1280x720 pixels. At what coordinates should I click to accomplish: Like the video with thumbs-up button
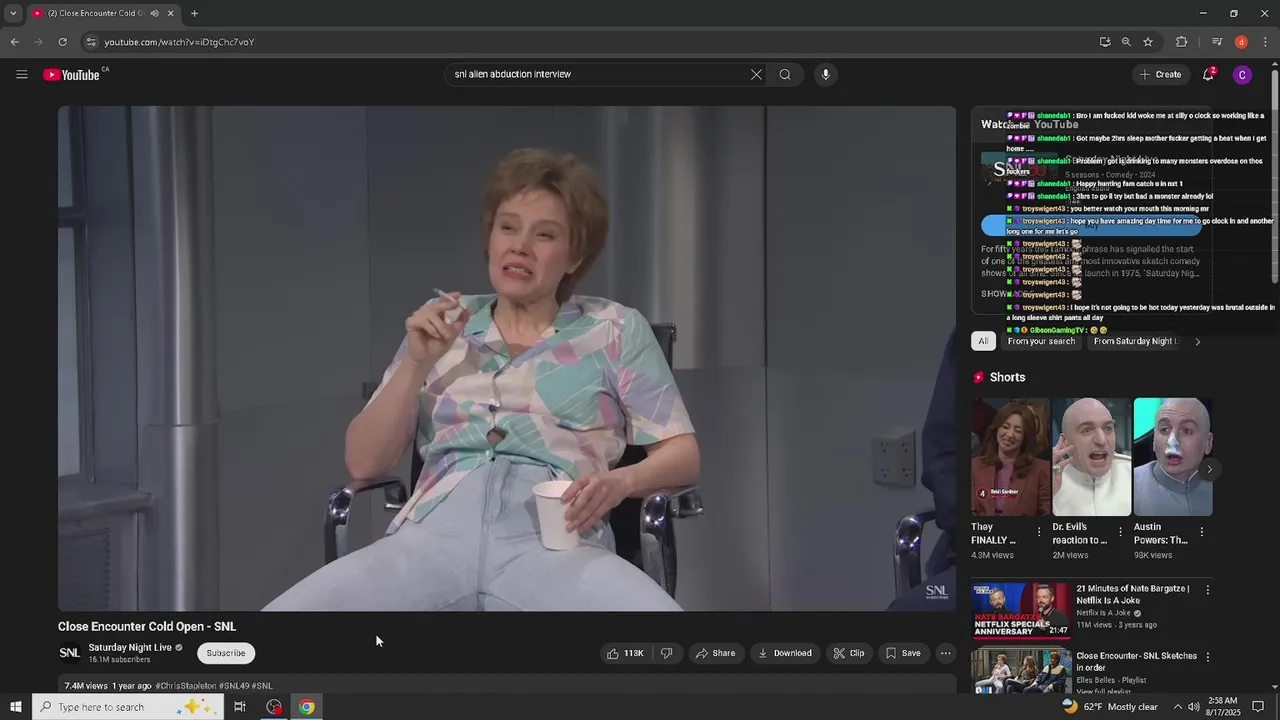click(625, 653)
